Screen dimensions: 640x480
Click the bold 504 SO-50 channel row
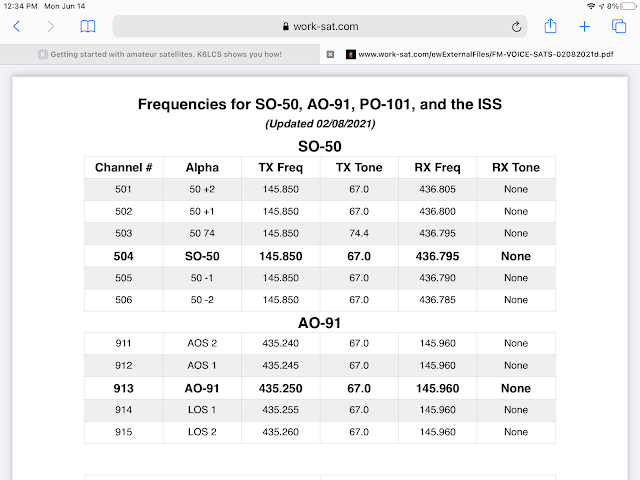tap(320, 256)
